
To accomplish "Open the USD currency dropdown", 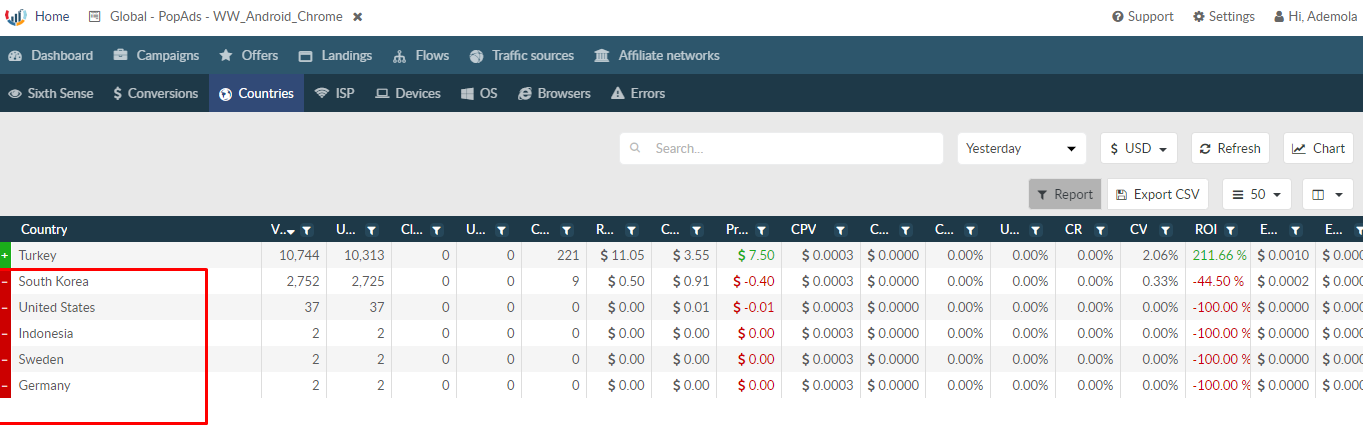I will point(1138,148).
